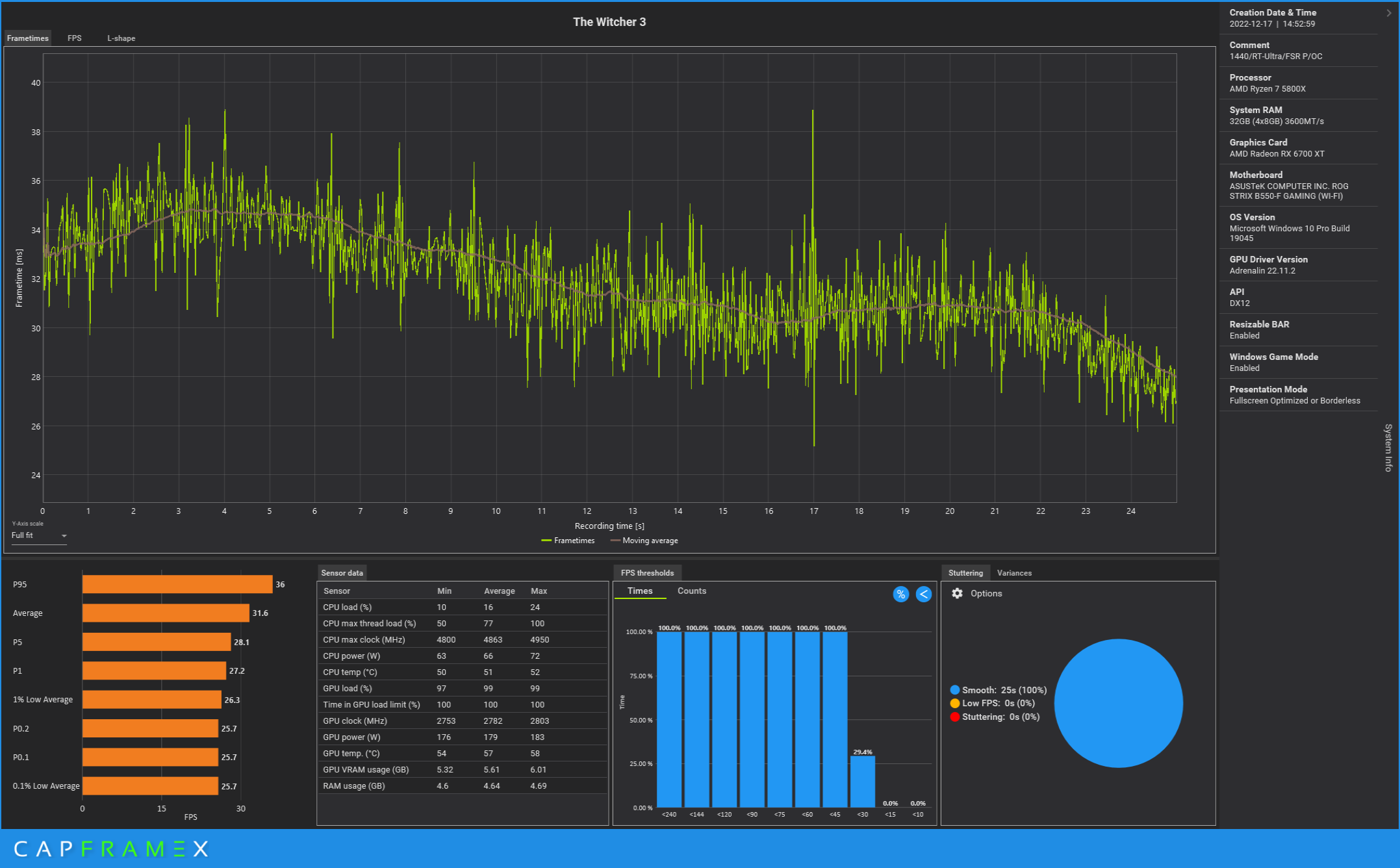The width and height of the screenshot is (1400, 868).
Task: Click the System RAM value 32GB (4x8GB) 3600MT/s
Action: pyautogui.click(x=1276, y=121)
